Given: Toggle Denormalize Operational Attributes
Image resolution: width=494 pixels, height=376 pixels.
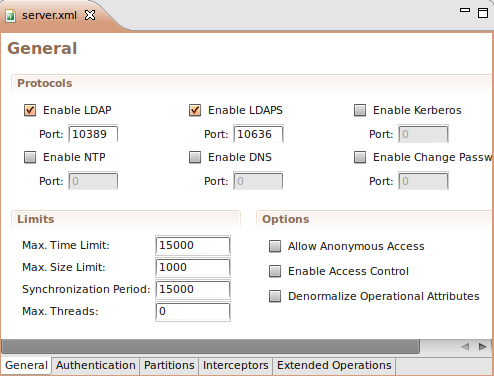Looking at the screenshot, I should click(275, 296).
